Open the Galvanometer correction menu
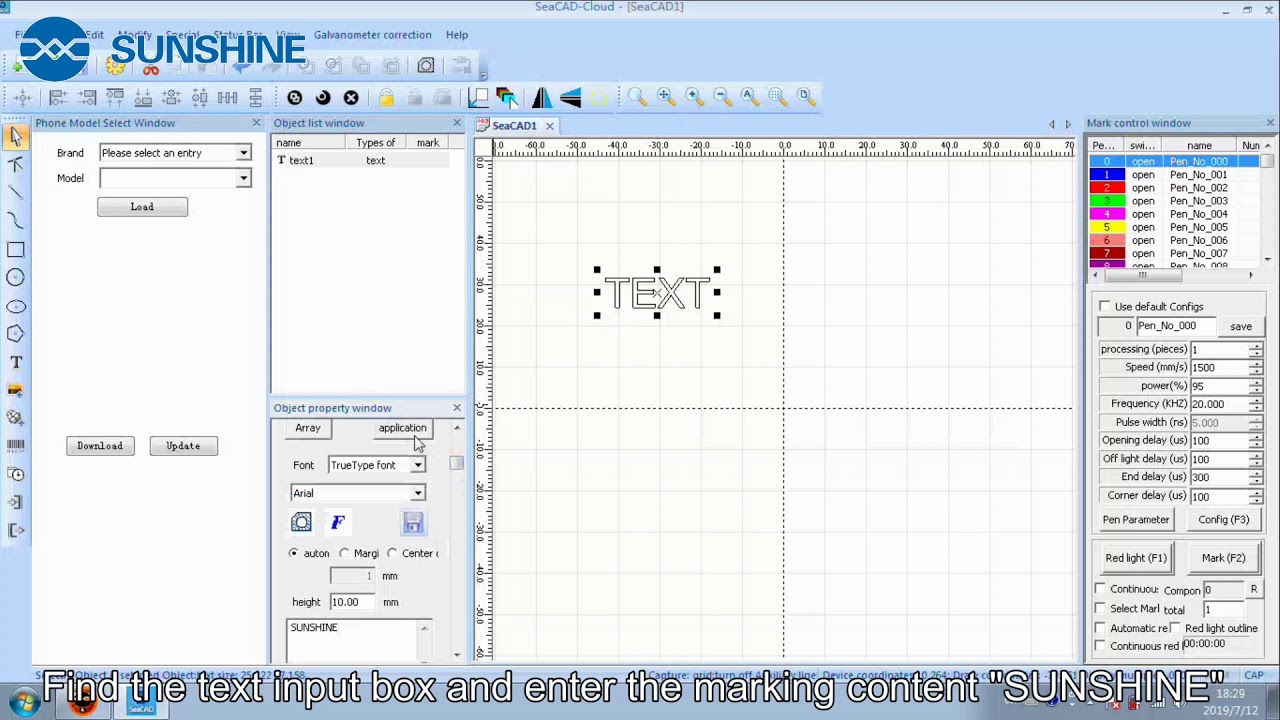Viewport: 1280px width, 720px height. (x=372, y=35)
